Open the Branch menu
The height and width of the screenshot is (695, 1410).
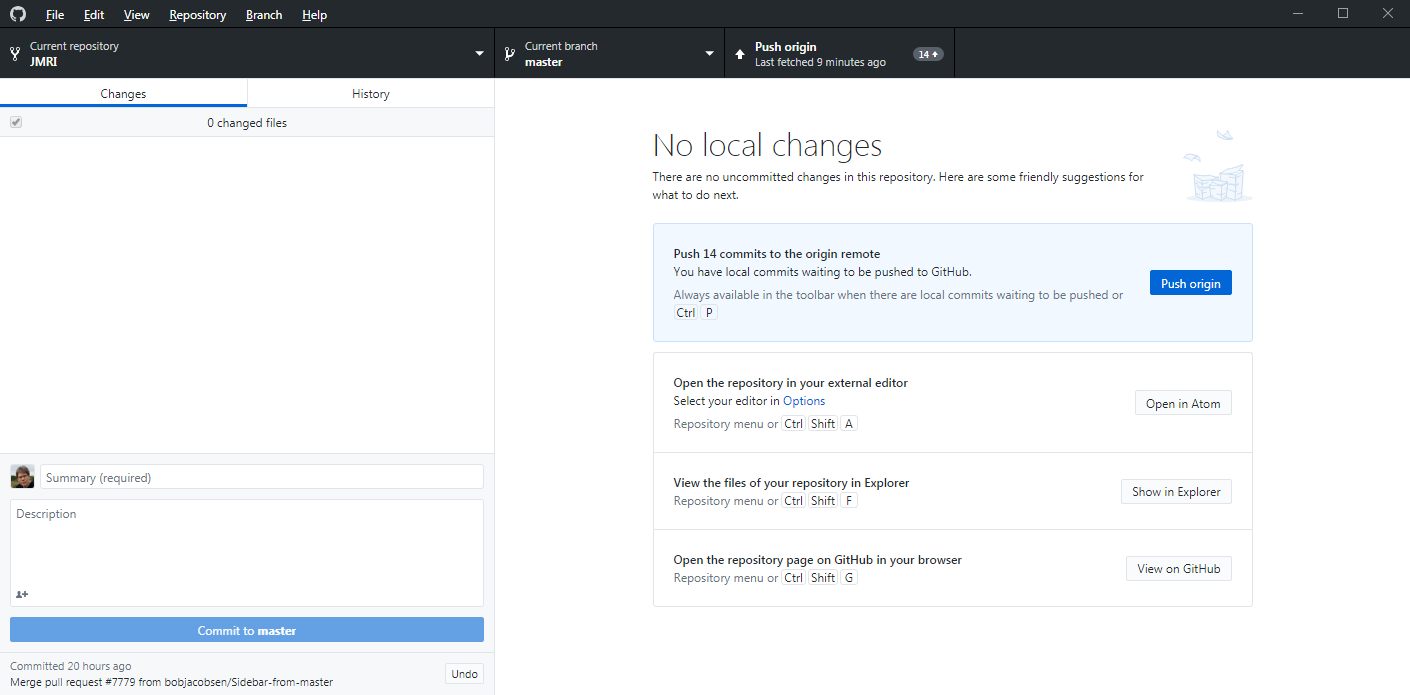[264, 15]
